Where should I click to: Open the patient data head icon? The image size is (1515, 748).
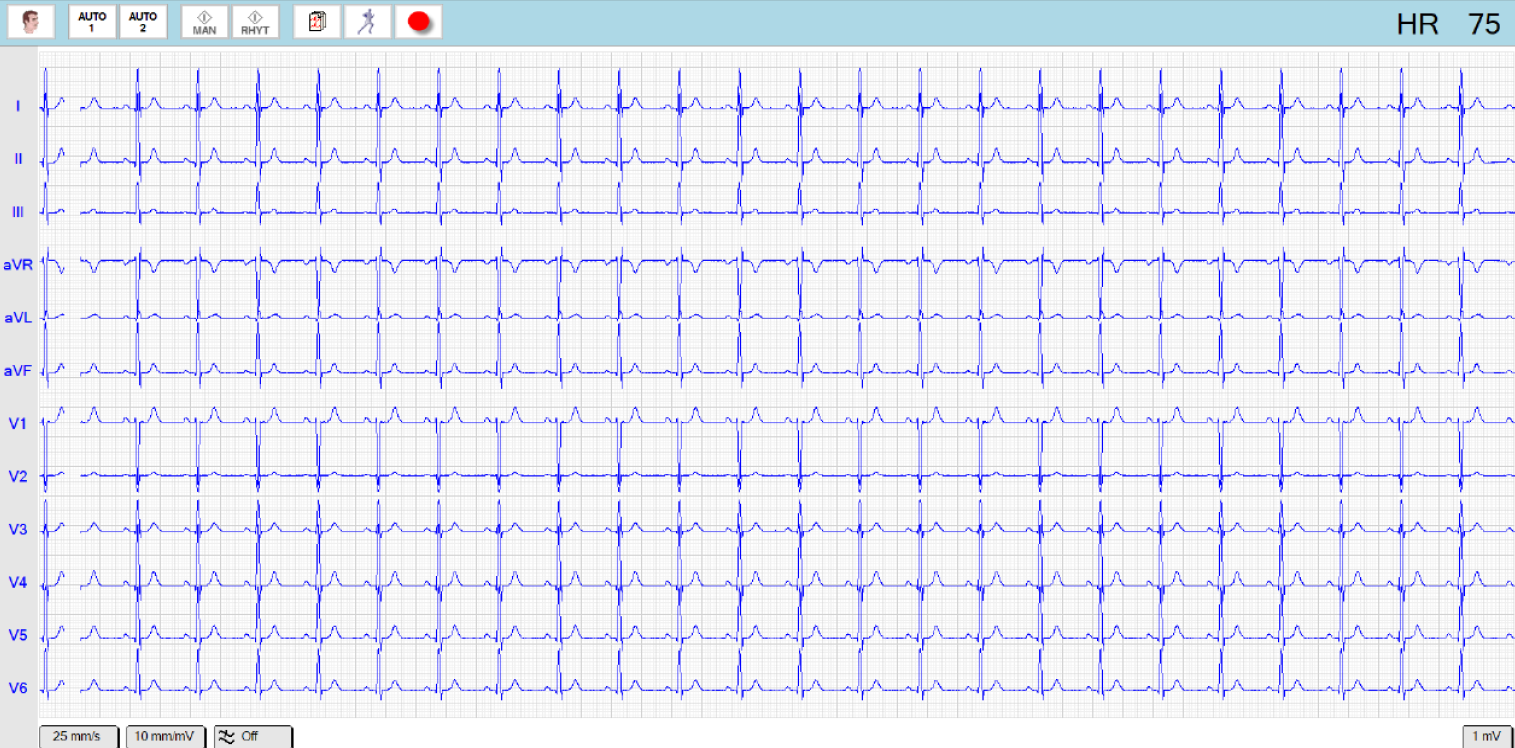point(31,22)
